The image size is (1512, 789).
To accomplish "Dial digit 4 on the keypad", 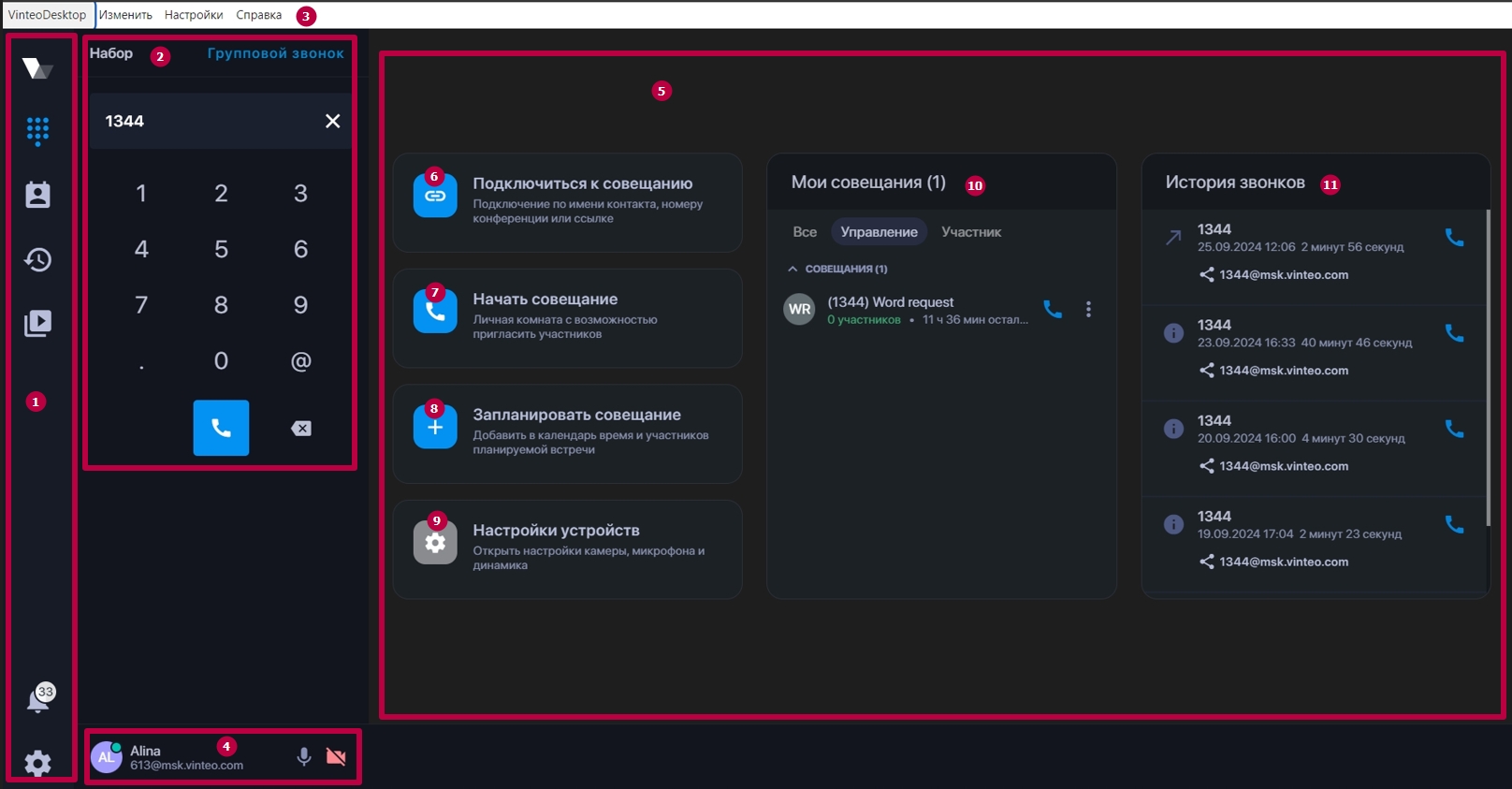I will coord(141,249).
